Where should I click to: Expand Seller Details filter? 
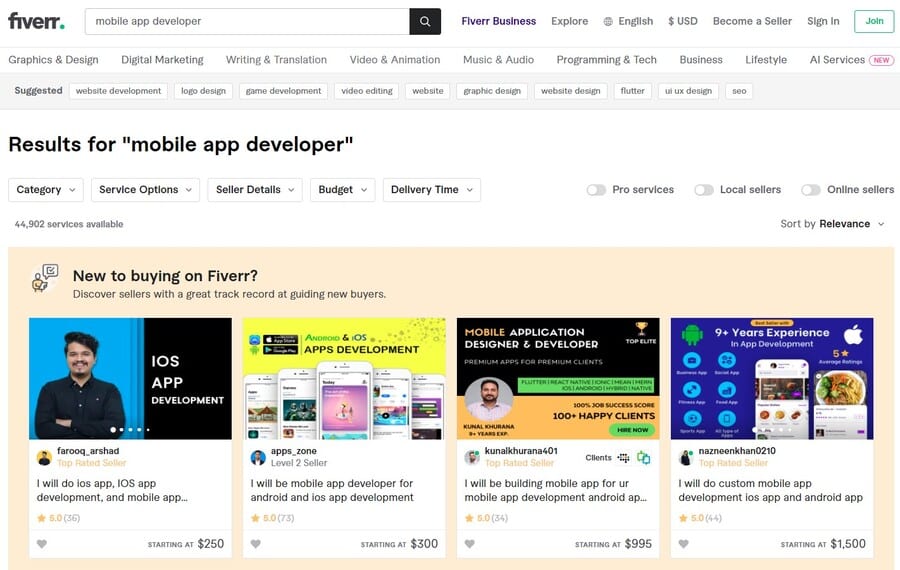[255, 189]
